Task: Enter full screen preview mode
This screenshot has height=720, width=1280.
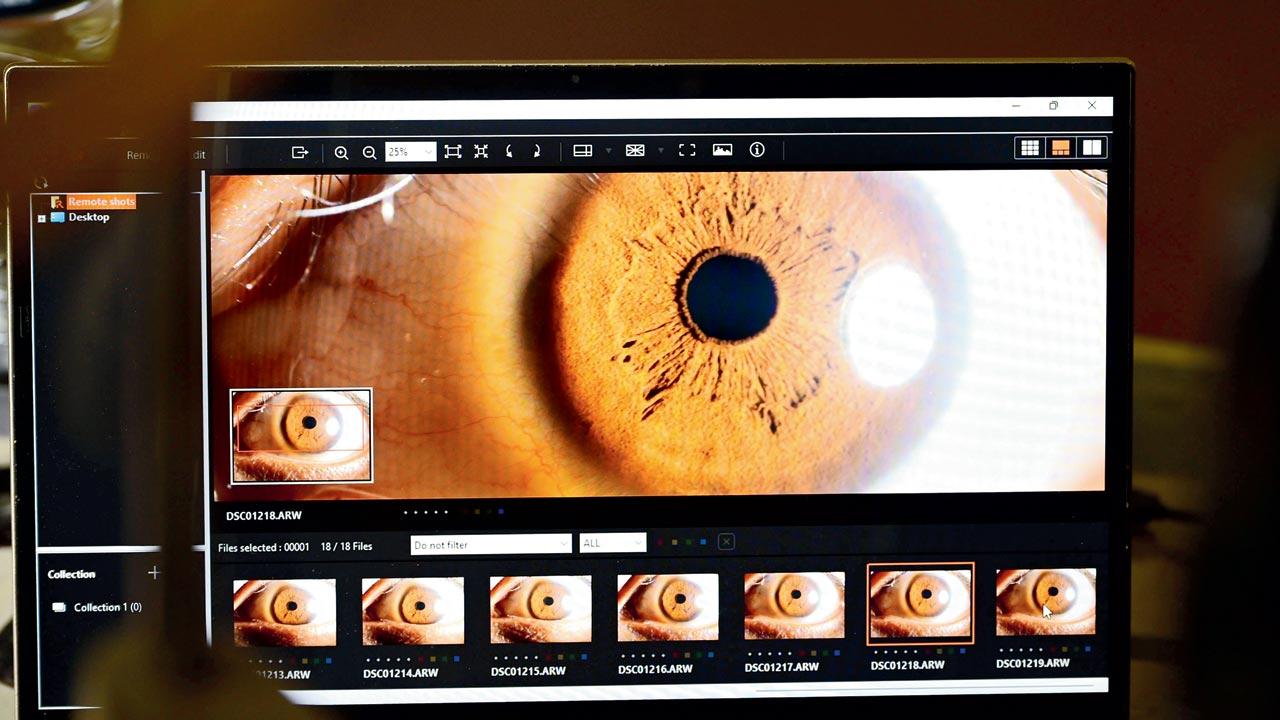Action: [687, 150]
